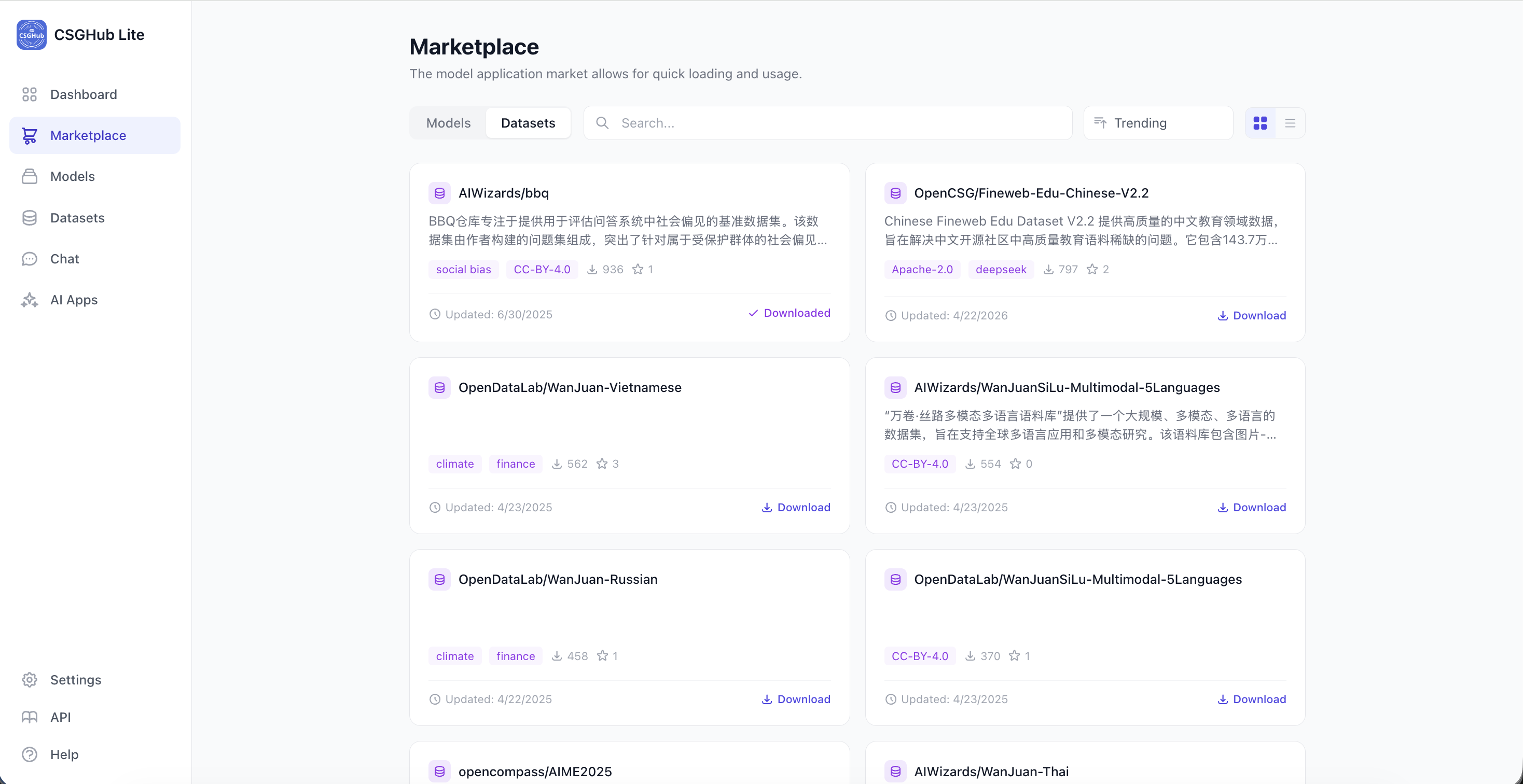Click the star icon on WanJuan-Vietnamese card

[x=602, y=464]
